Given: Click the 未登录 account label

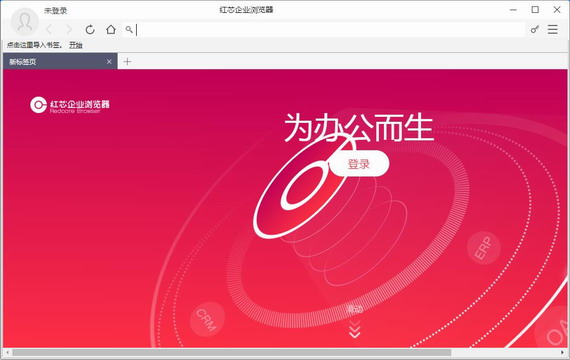Looking at the screenshot, I should coord(56,11).
